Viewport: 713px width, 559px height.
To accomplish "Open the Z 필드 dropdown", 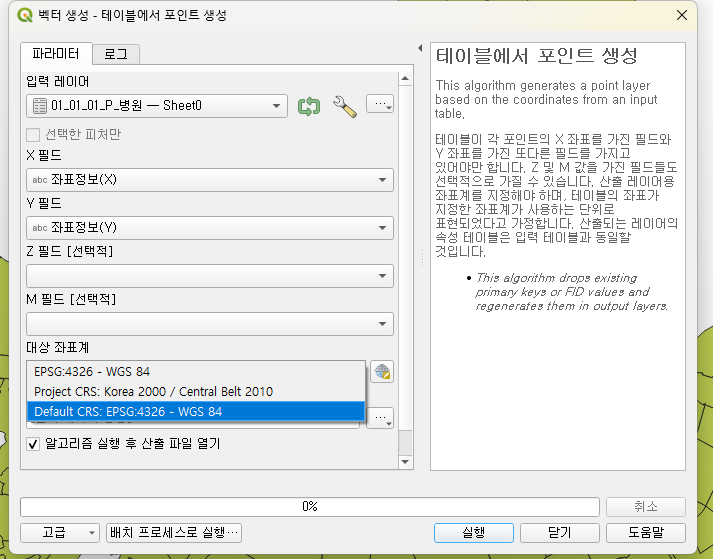I will tap(210, 276).
